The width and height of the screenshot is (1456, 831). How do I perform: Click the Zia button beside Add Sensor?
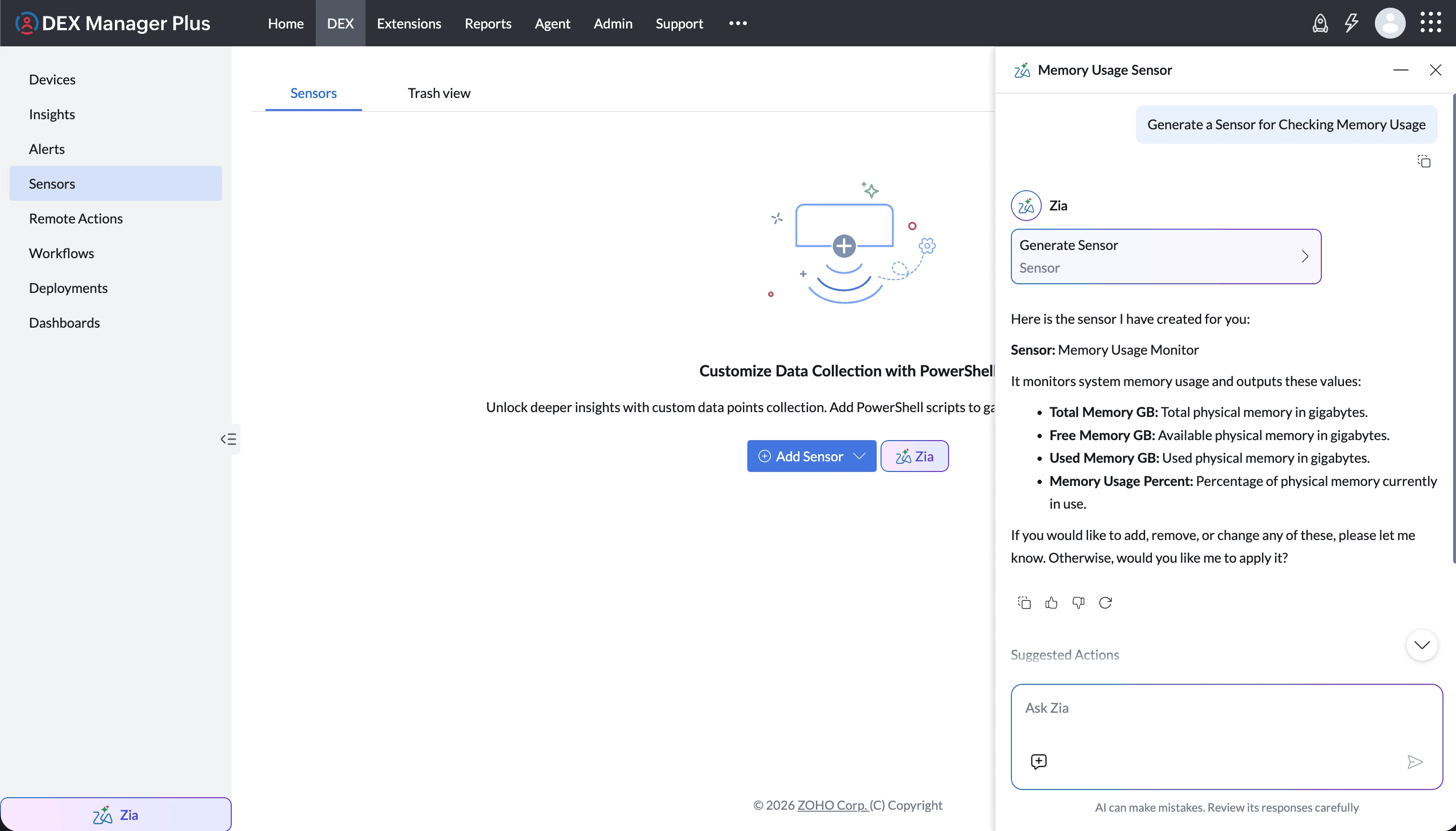915,456
